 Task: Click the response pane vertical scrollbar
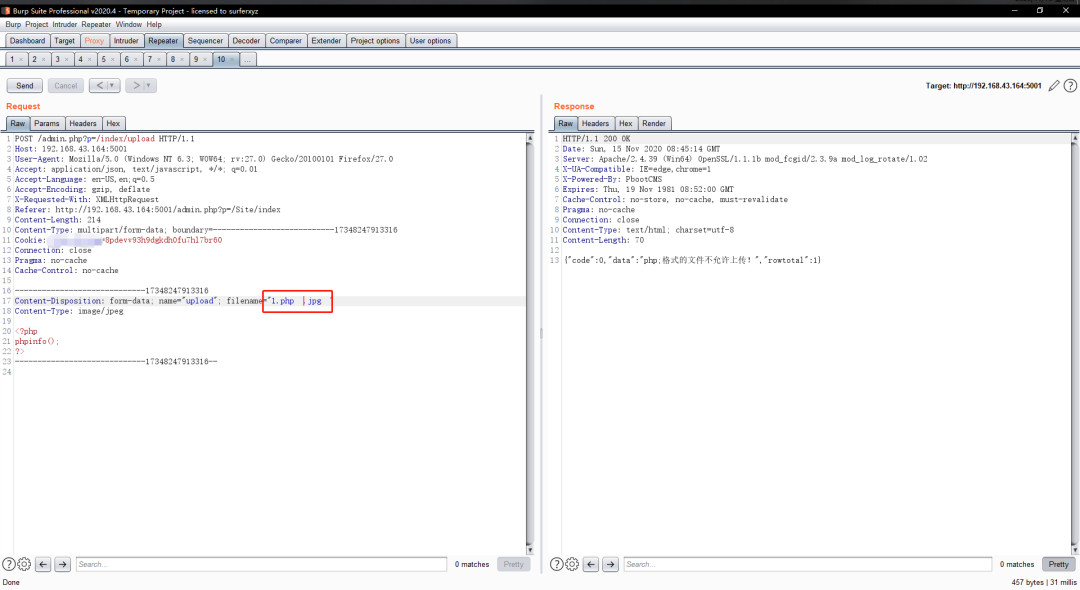pyautogui.click(x=1075, y=344)
